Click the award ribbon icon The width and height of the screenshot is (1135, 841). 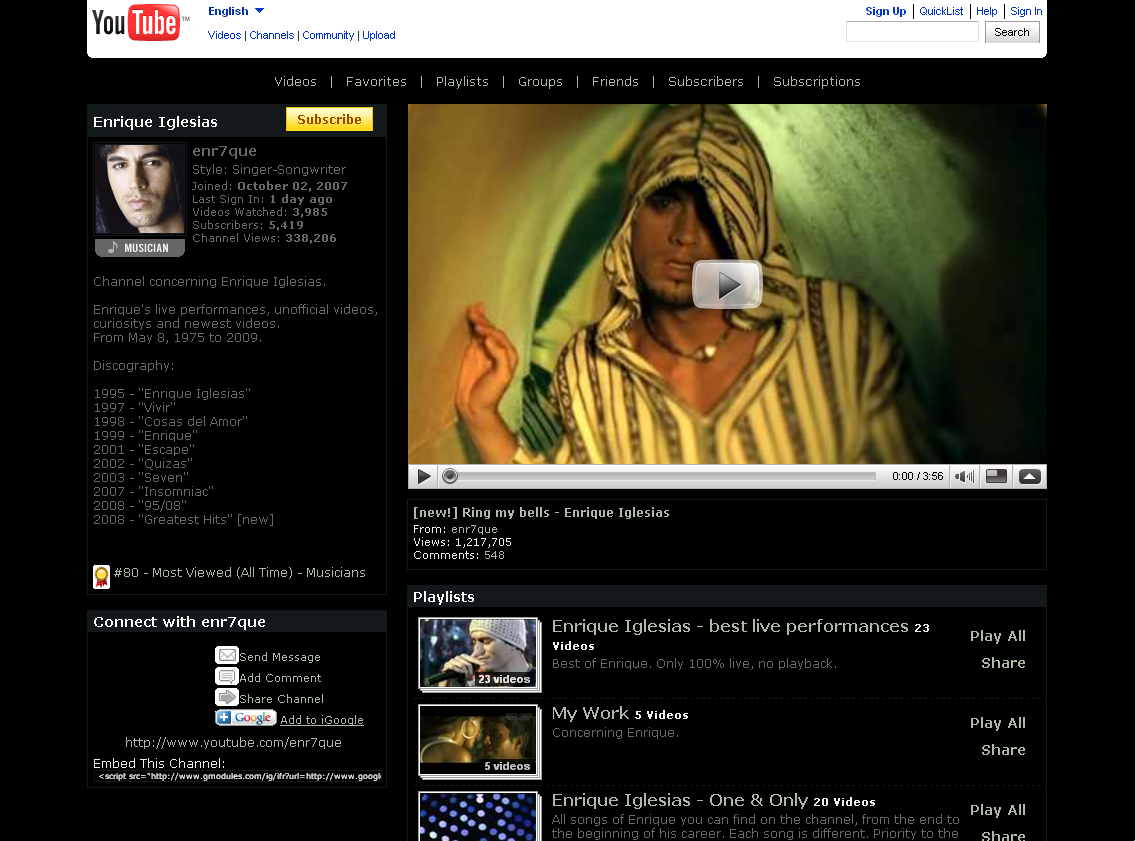point(101,576)
